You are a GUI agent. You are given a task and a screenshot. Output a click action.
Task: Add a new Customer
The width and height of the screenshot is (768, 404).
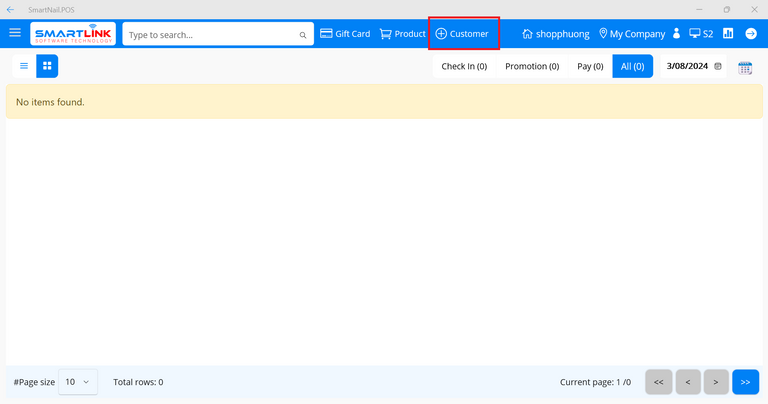462,34
